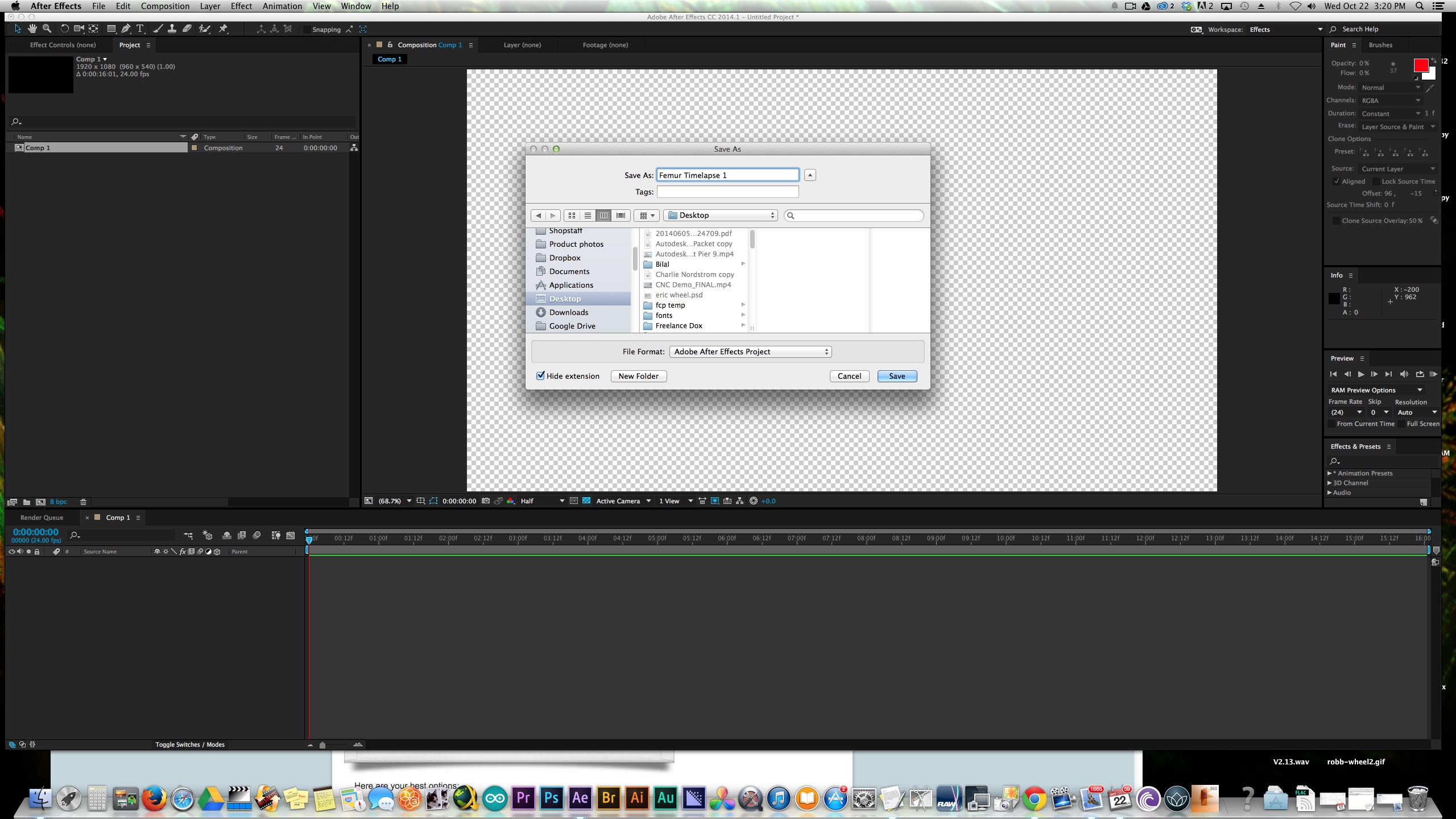This screenshot has width=1456, height=819.
Task: Toggle the Loop option in Preview panel
Action: pos(1420,374)
